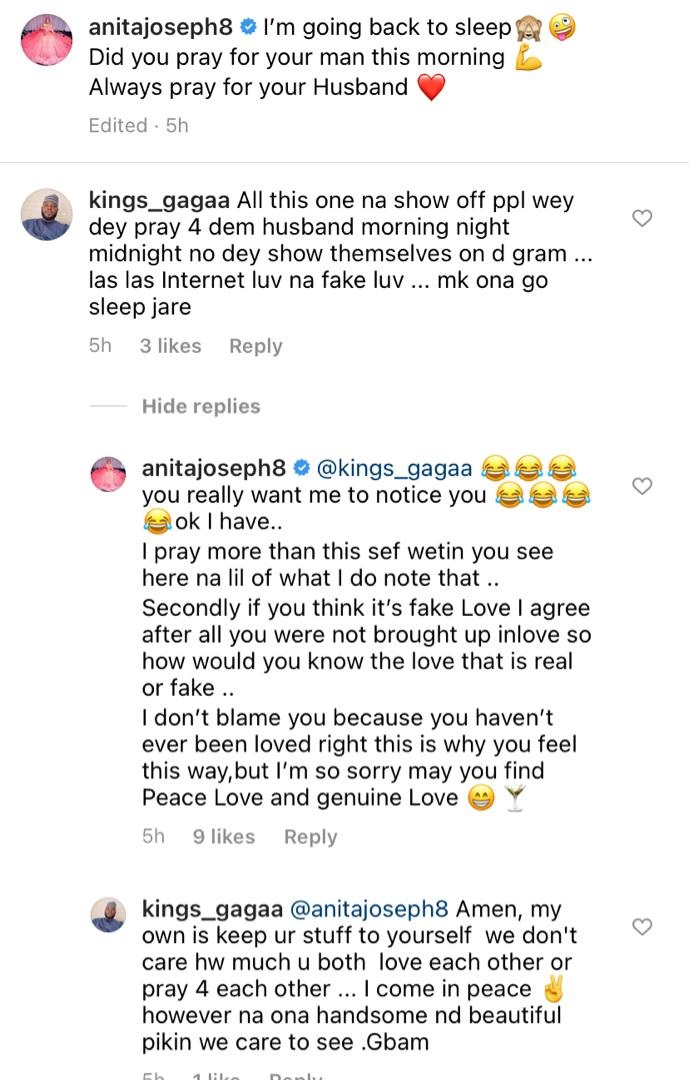Collapse the thread with Hide replies

pyautogui.click(x=200, y=406)
